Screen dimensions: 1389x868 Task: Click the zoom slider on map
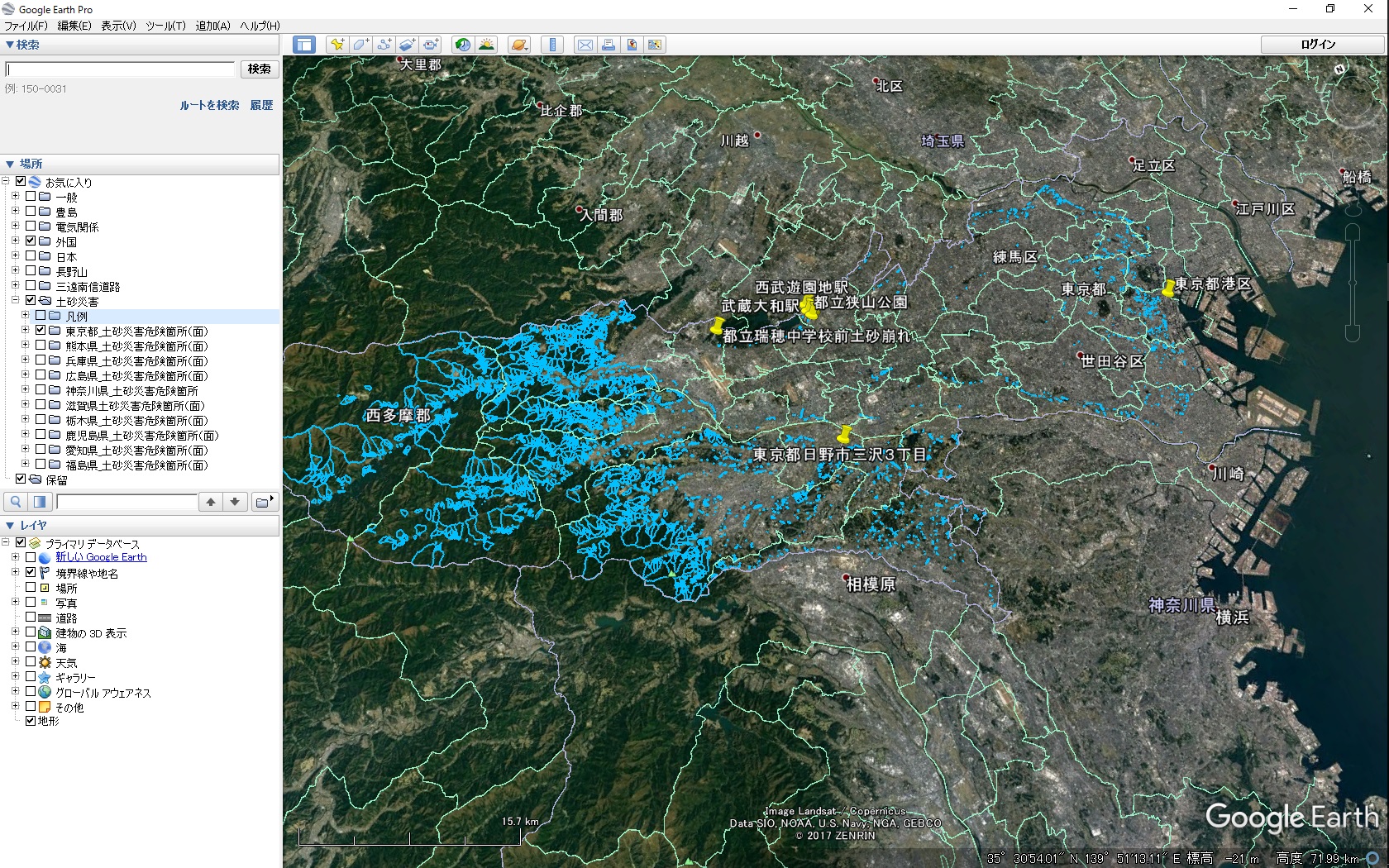[1353, 282]
